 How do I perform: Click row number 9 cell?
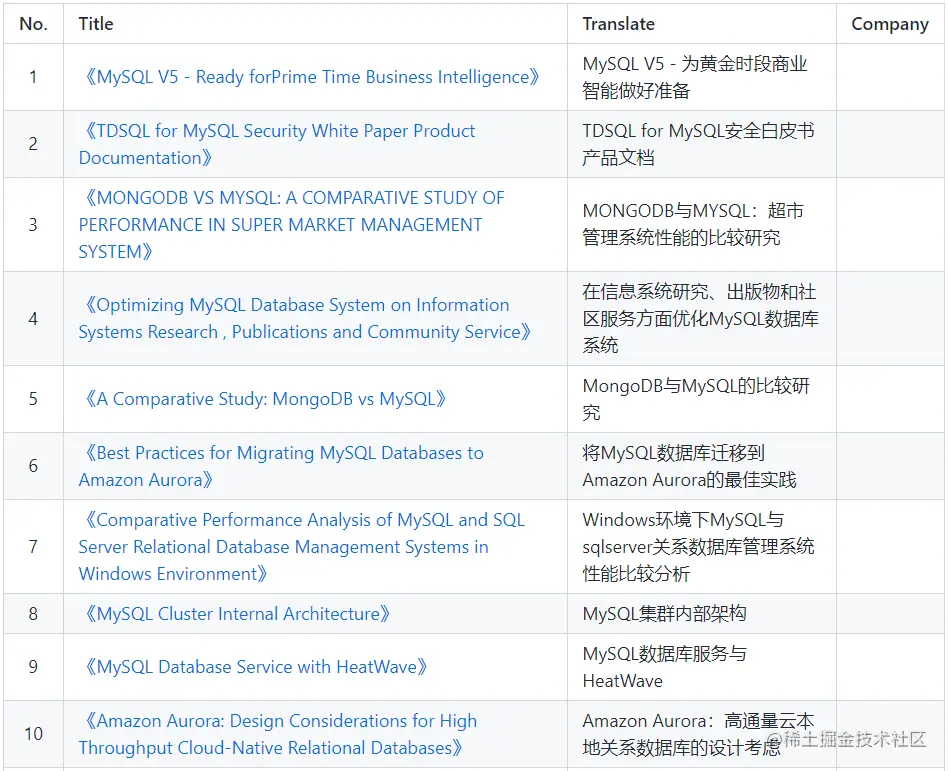click(33, 666)
